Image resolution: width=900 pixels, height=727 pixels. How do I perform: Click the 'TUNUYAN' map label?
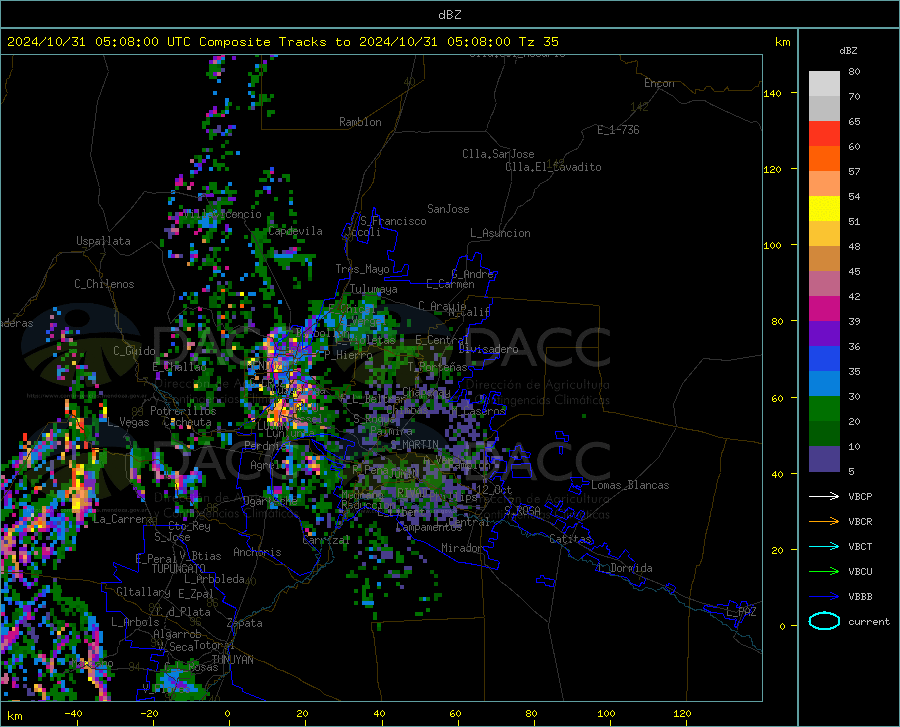(232, 660)
